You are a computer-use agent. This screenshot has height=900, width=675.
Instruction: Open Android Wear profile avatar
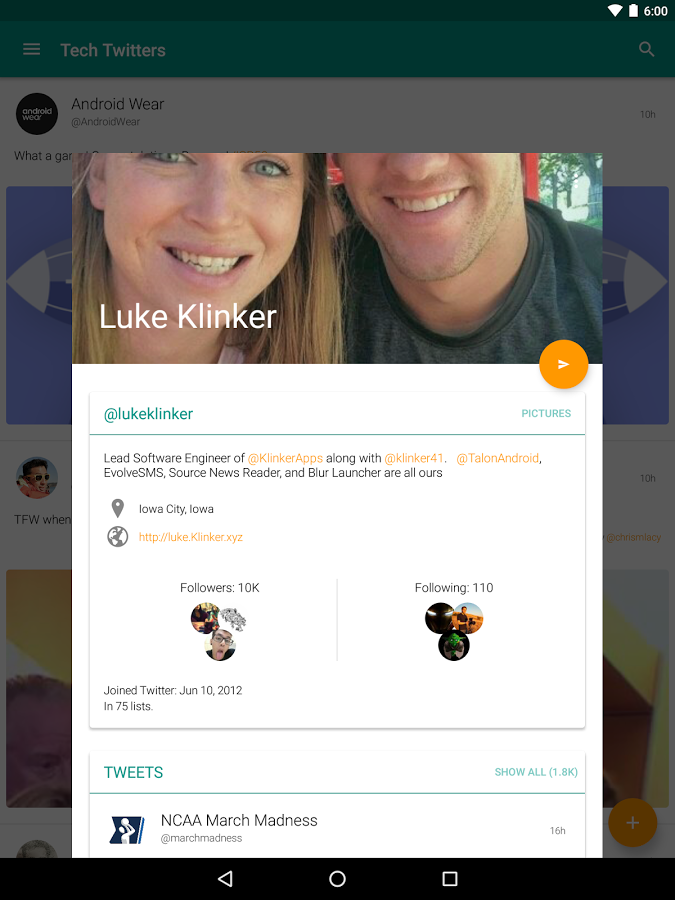(x=37, y=114)
